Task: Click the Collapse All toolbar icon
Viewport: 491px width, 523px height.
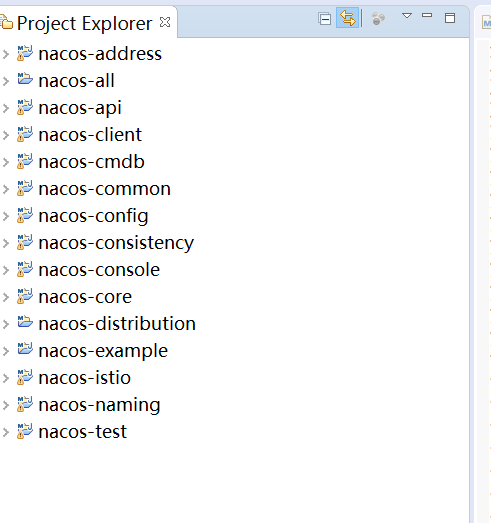Action: (325, 19)
